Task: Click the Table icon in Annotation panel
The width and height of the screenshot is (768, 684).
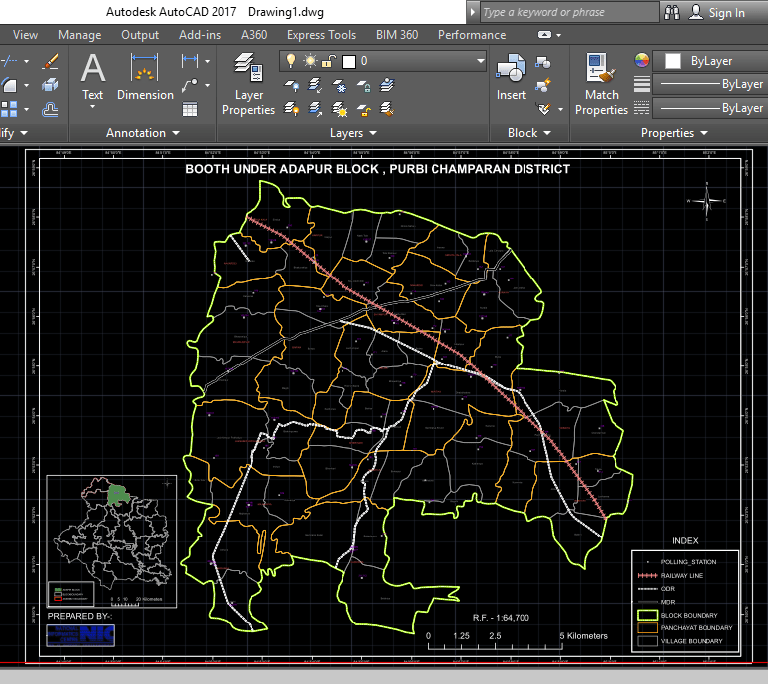Action: [189, 108]
